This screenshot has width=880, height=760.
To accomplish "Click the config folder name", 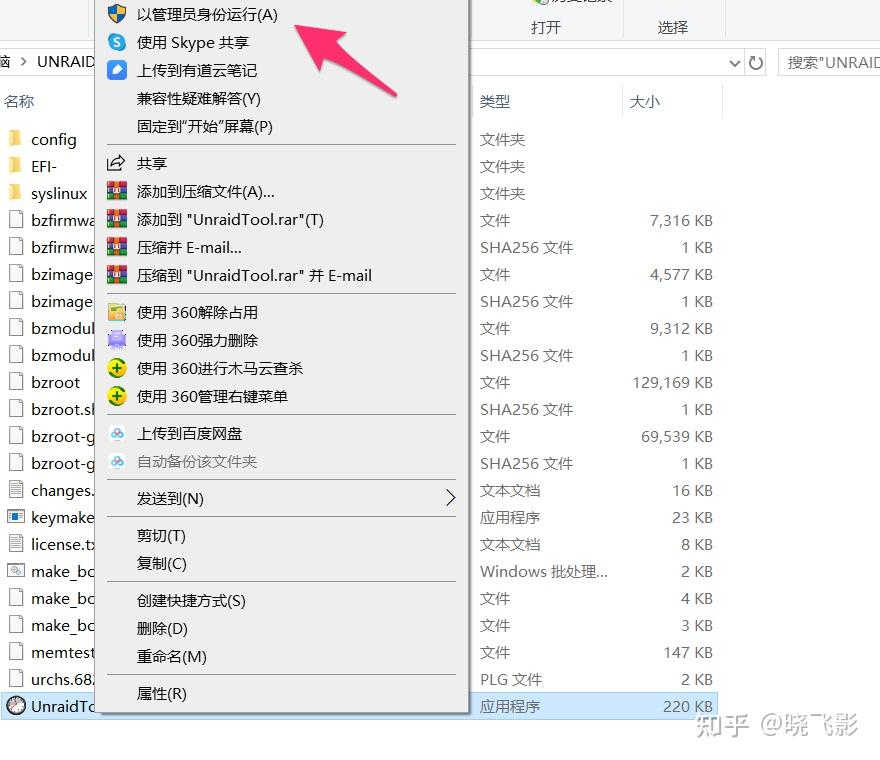I will (53, 139).
